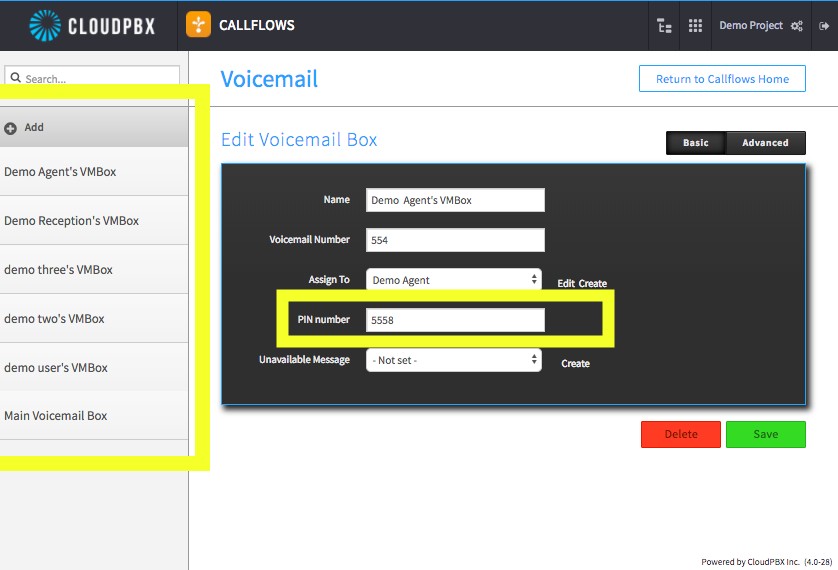
Task: Open the orange Callflows app icon
Action: click(198, 25)
